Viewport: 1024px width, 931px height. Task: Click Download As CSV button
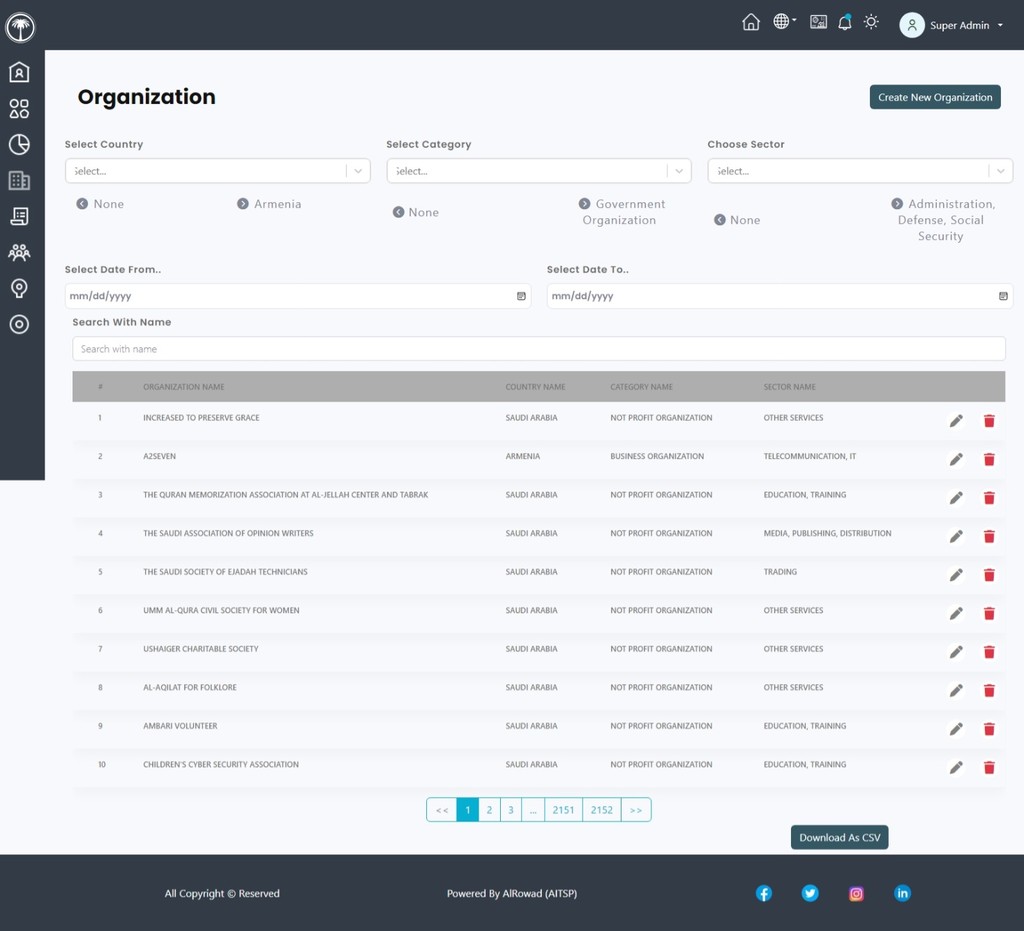coord(839,838)
